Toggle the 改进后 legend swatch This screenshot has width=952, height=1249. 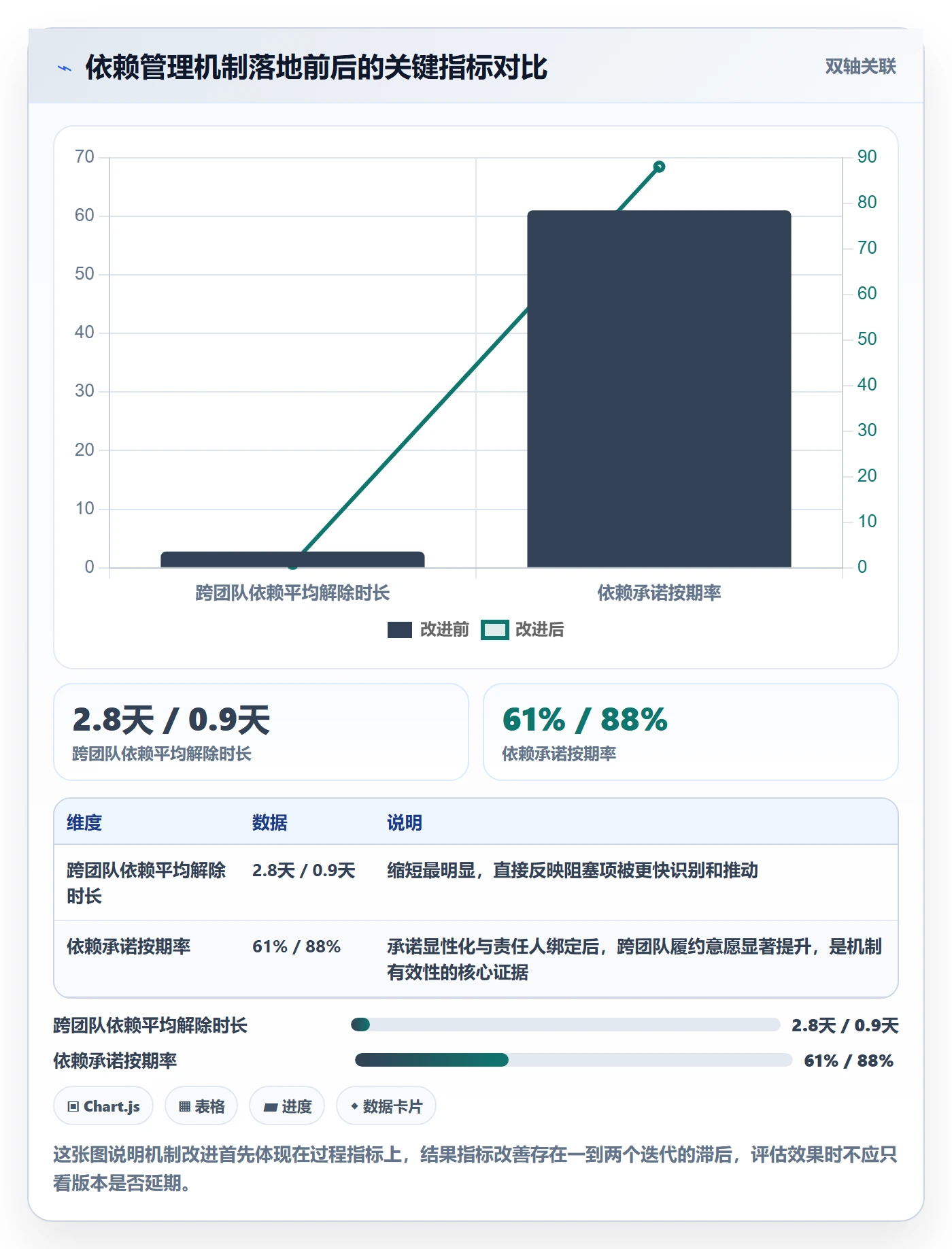click(494, 630)
